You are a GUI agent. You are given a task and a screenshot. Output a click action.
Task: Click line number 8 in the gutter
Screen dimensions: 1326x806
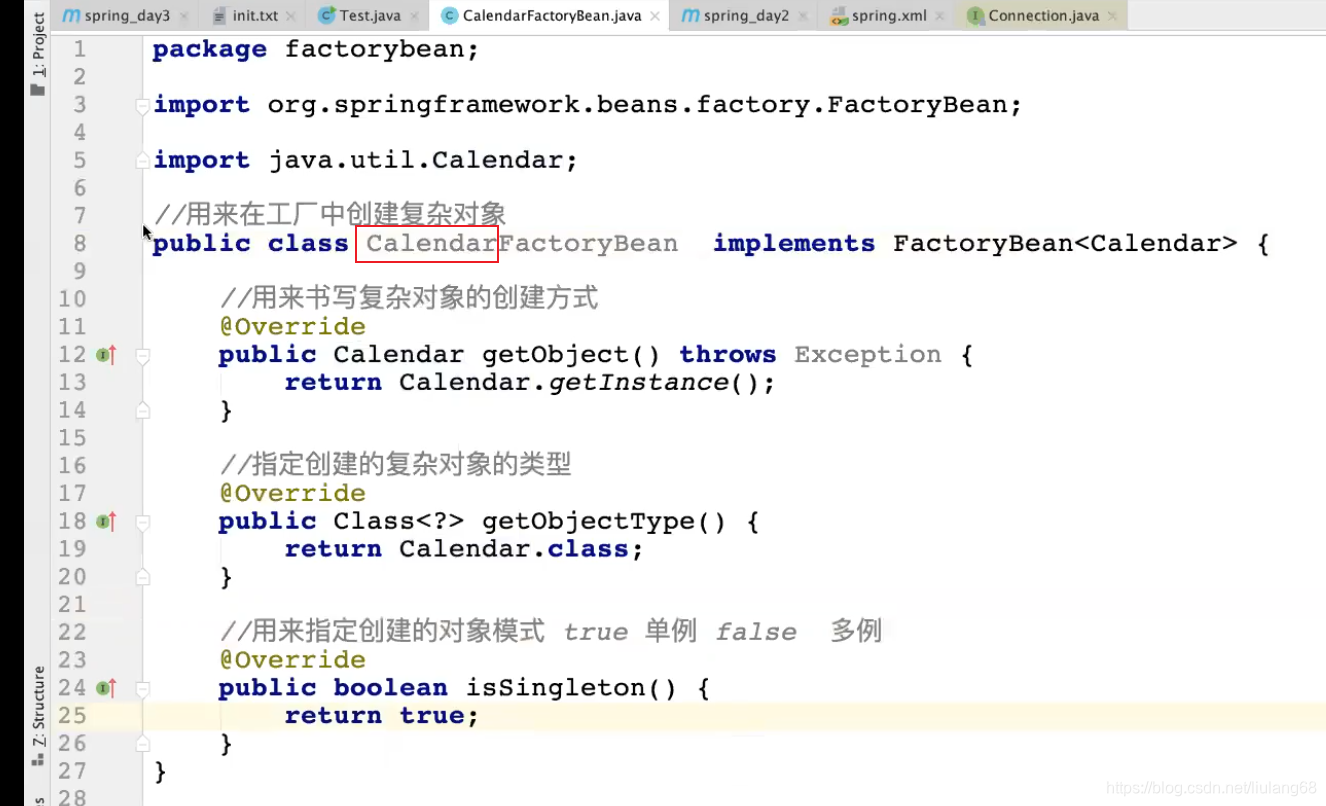[x=79, y=244]
